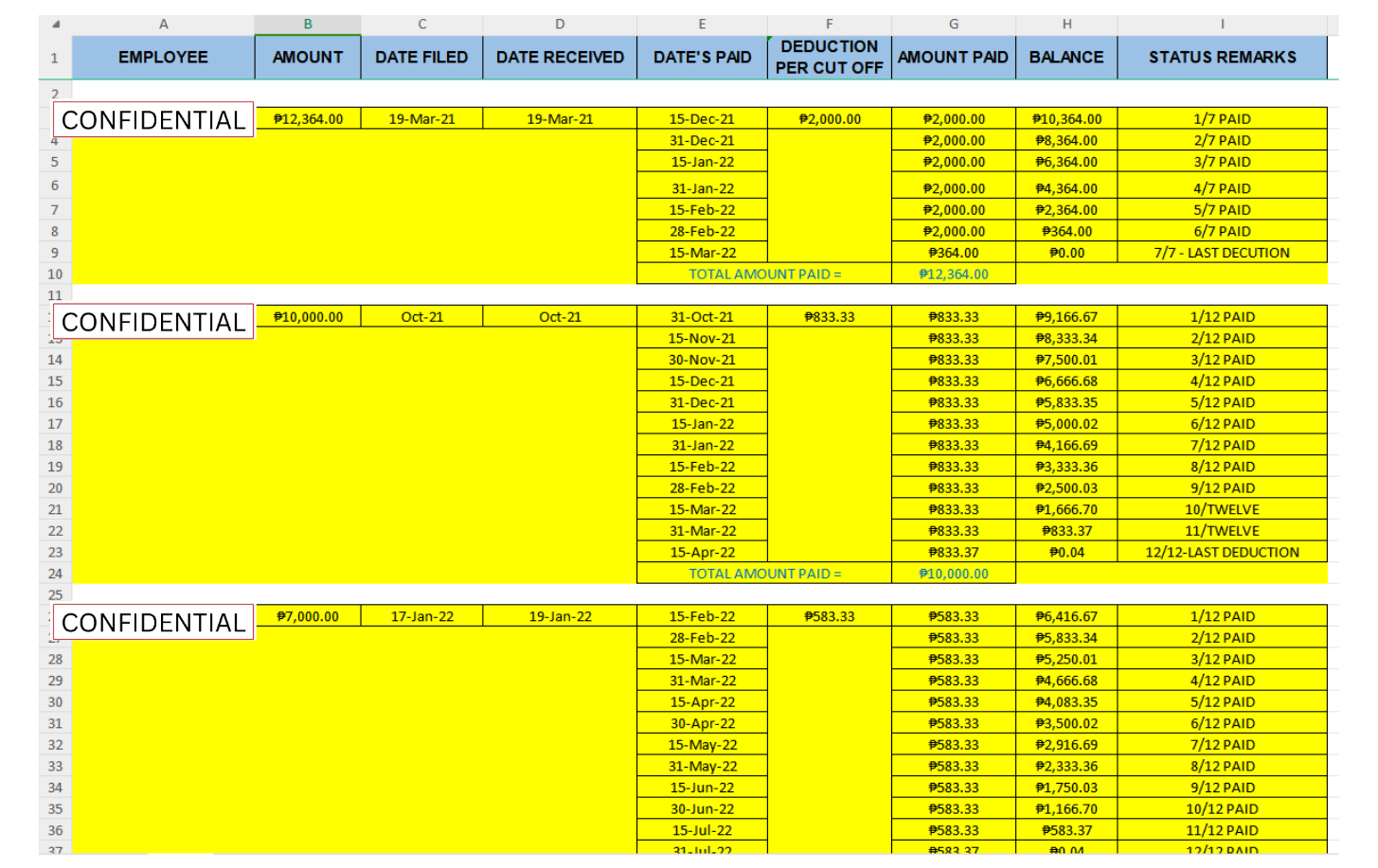Click the EMPLOYEE header cell
Screen dimensions: 1378x868
click(163, 58)
